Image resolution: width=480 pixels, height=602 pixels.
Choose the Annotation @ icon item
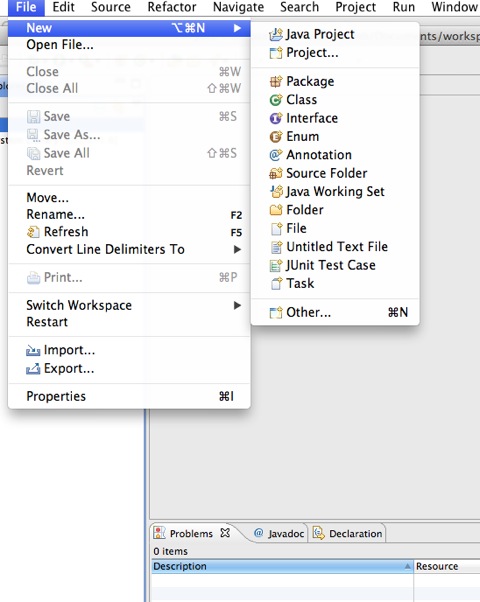[x=276, y=155]
